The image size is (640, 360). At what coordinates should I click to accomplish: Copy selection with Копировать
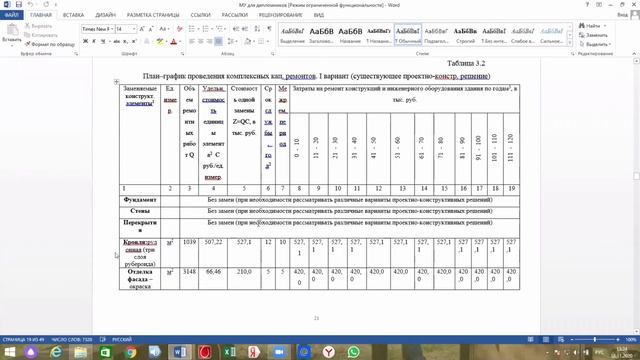(x=41, y=35)
